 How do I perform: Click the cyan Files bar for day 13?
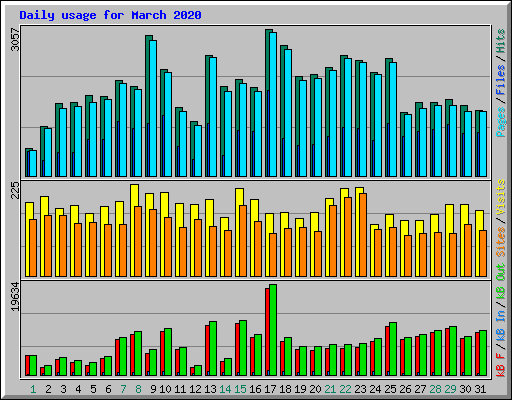tap(213, 117)
